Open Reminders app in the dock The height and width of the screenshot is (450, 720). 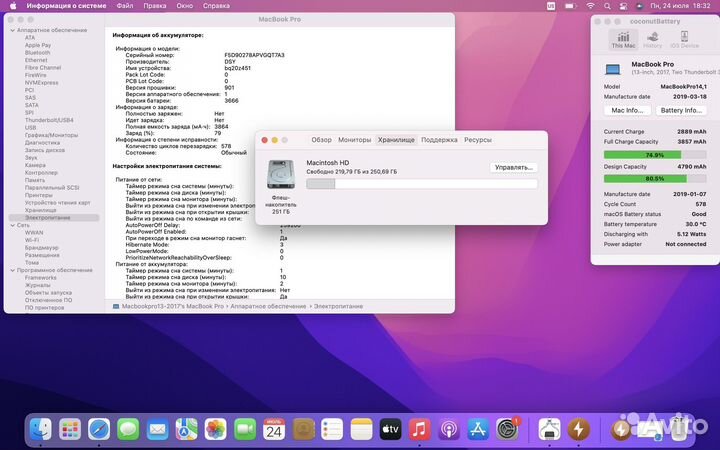(332, 429)
